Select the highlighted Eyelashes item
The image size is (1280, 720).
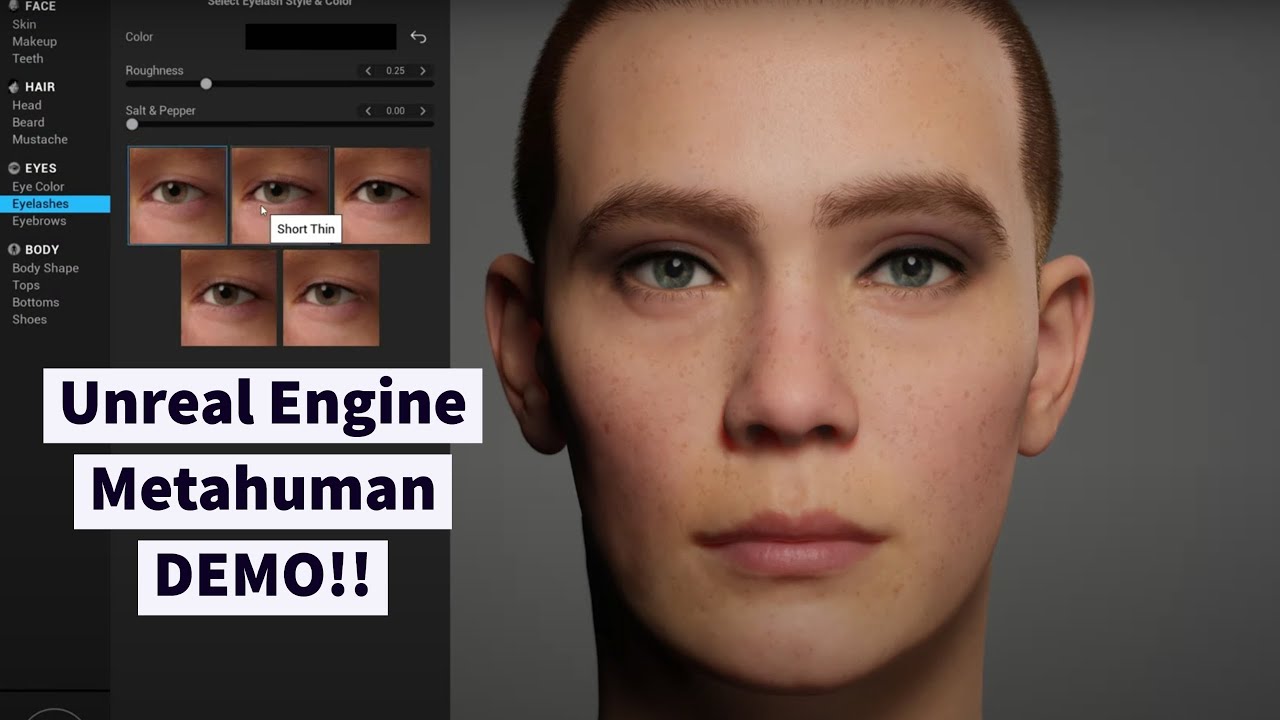55,204
